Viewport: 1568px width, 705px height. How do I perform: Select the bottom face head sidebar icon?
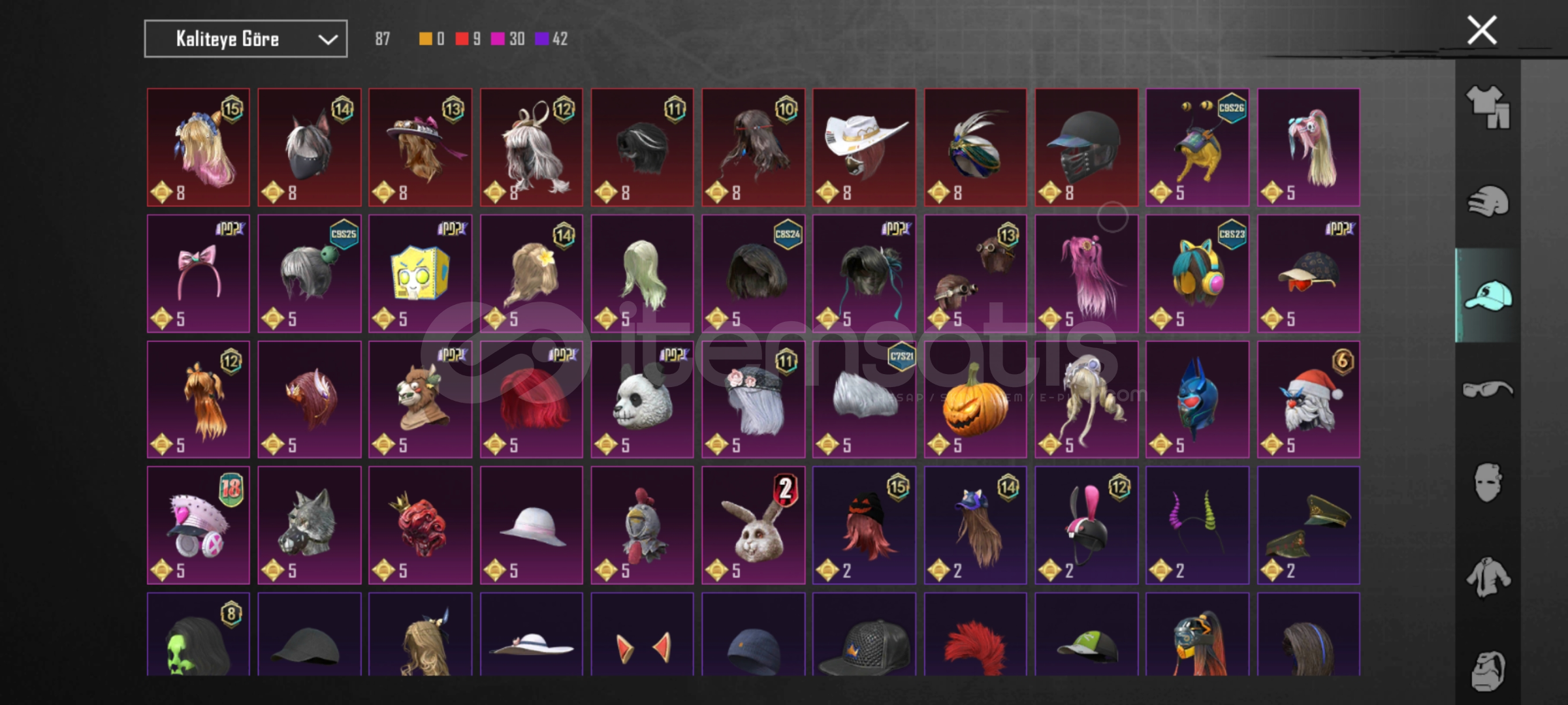click(1488, 670)
